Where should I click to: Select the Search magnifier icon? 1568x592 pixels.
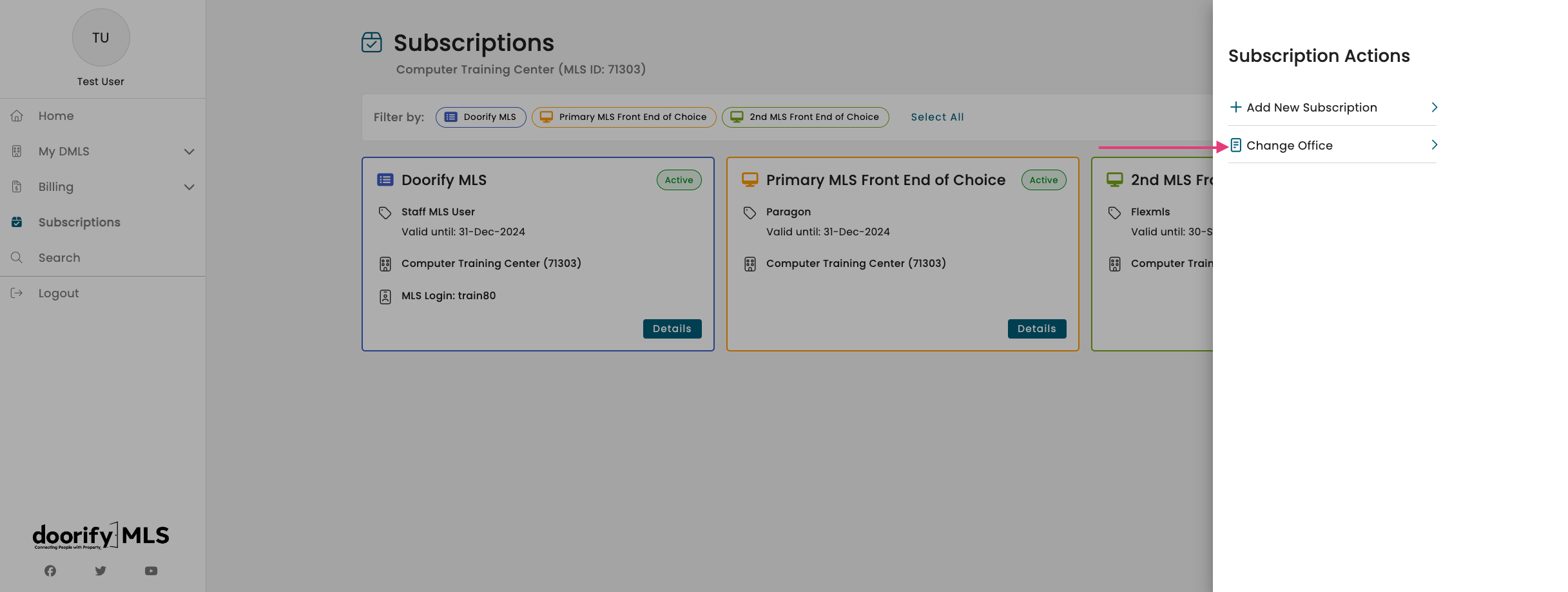pos(17,257)
